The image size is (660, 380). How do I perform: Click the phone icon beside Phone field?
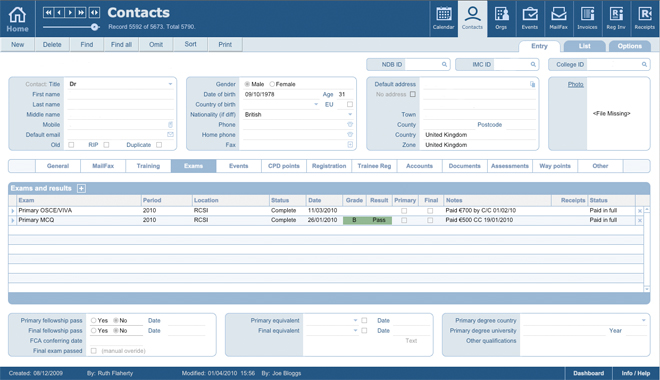tap(350, 125)
